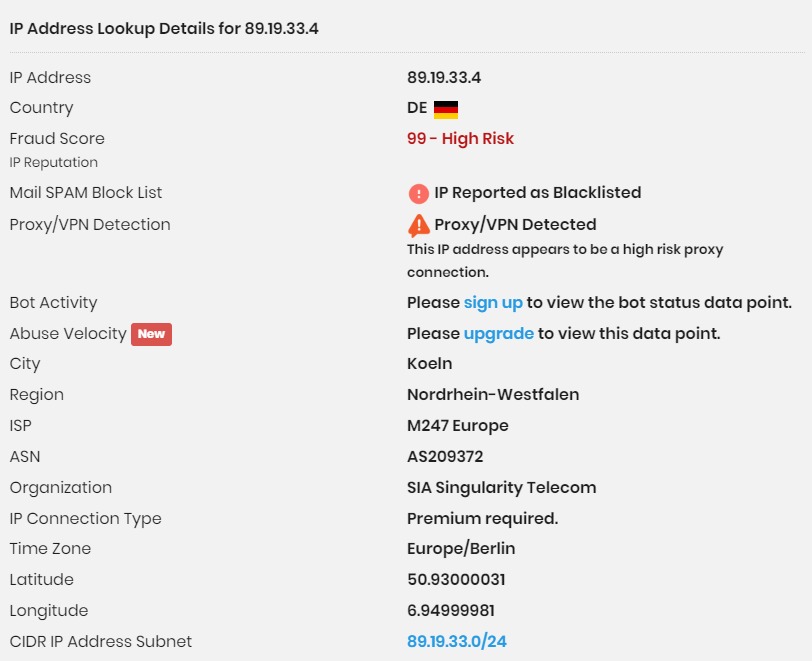This screenshot has height=661, width=812.
Task: Open the upgrade link
Action: (x=499, y=334)
